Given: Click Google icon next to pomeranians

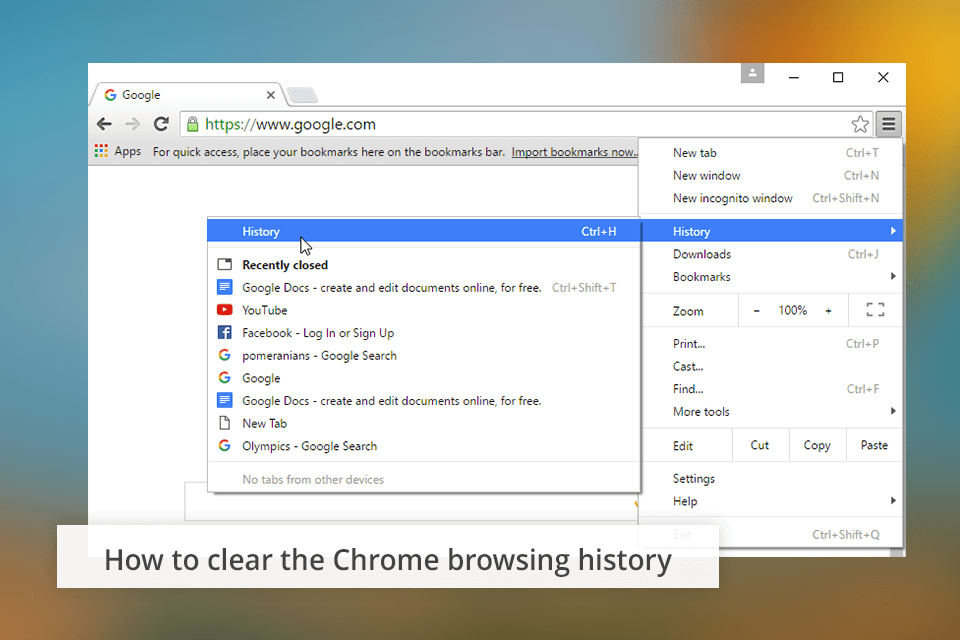Looking at the screenshot, I should (x=225, y=355).
